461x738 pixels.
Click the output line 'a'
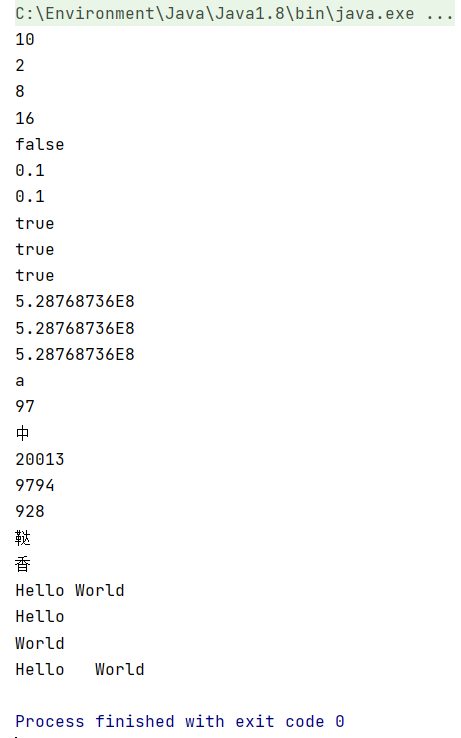[x=20, y=380]
